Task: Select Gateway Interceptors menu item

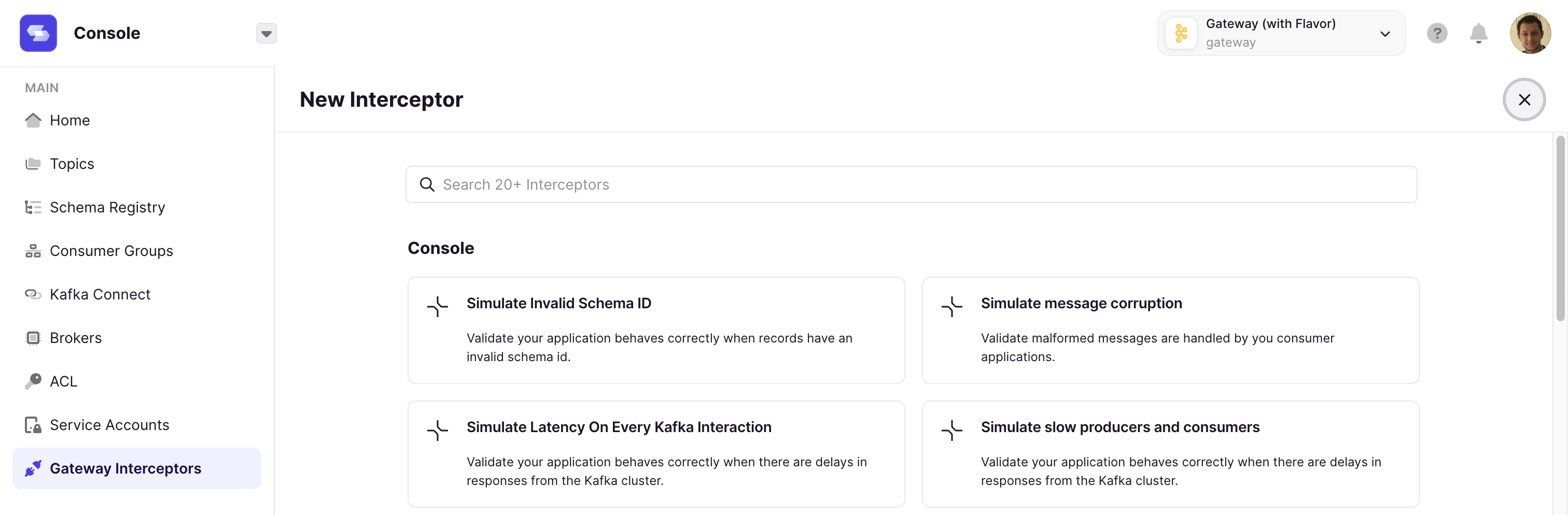Action: (125, 469)
